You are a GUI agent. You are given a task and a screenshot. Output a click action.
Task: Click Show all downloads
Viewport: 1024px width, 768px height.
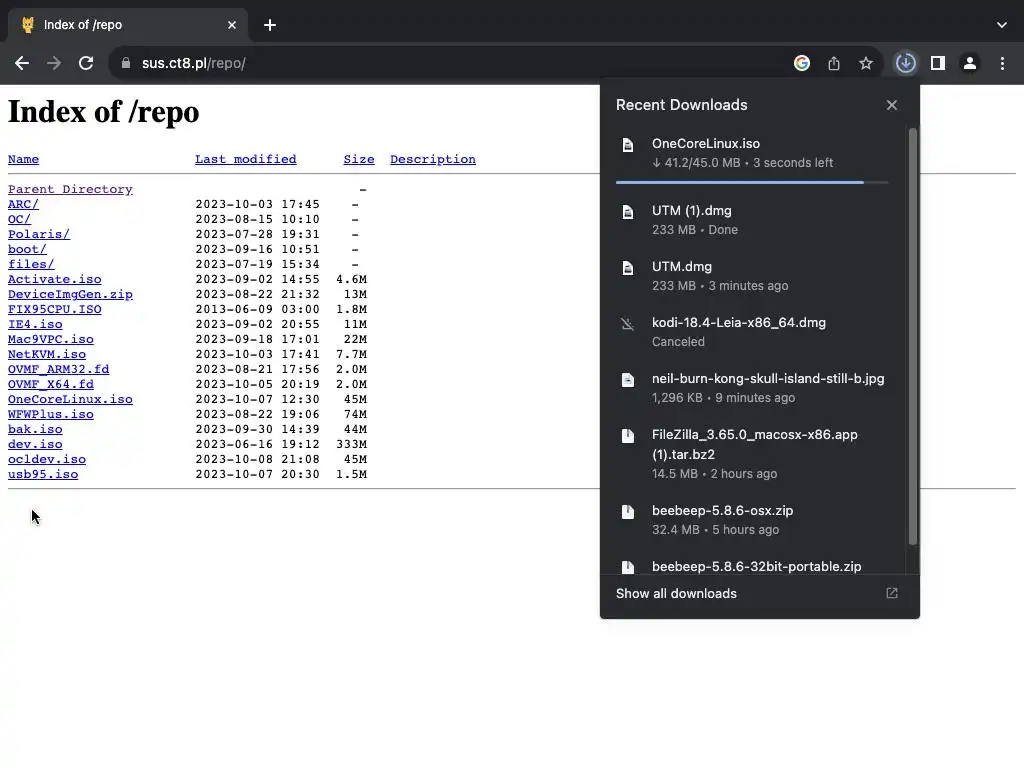tap(676, 594)
